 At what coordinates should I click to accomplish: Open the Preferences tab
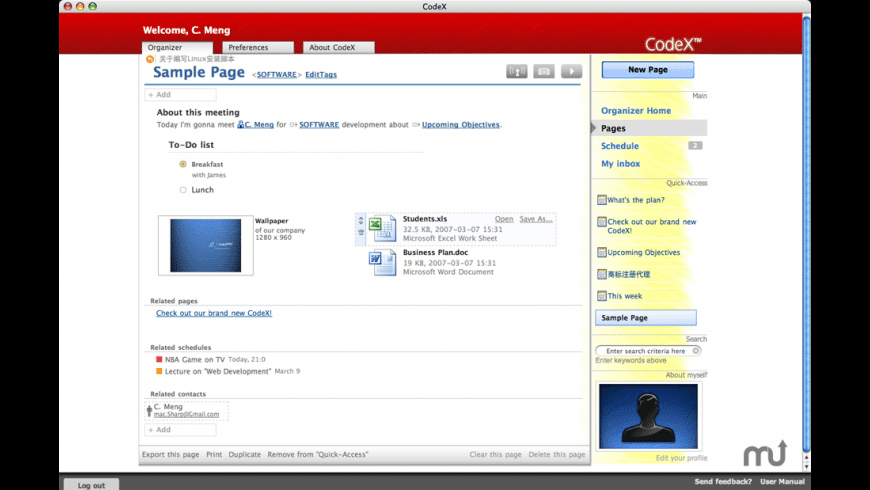258,48
